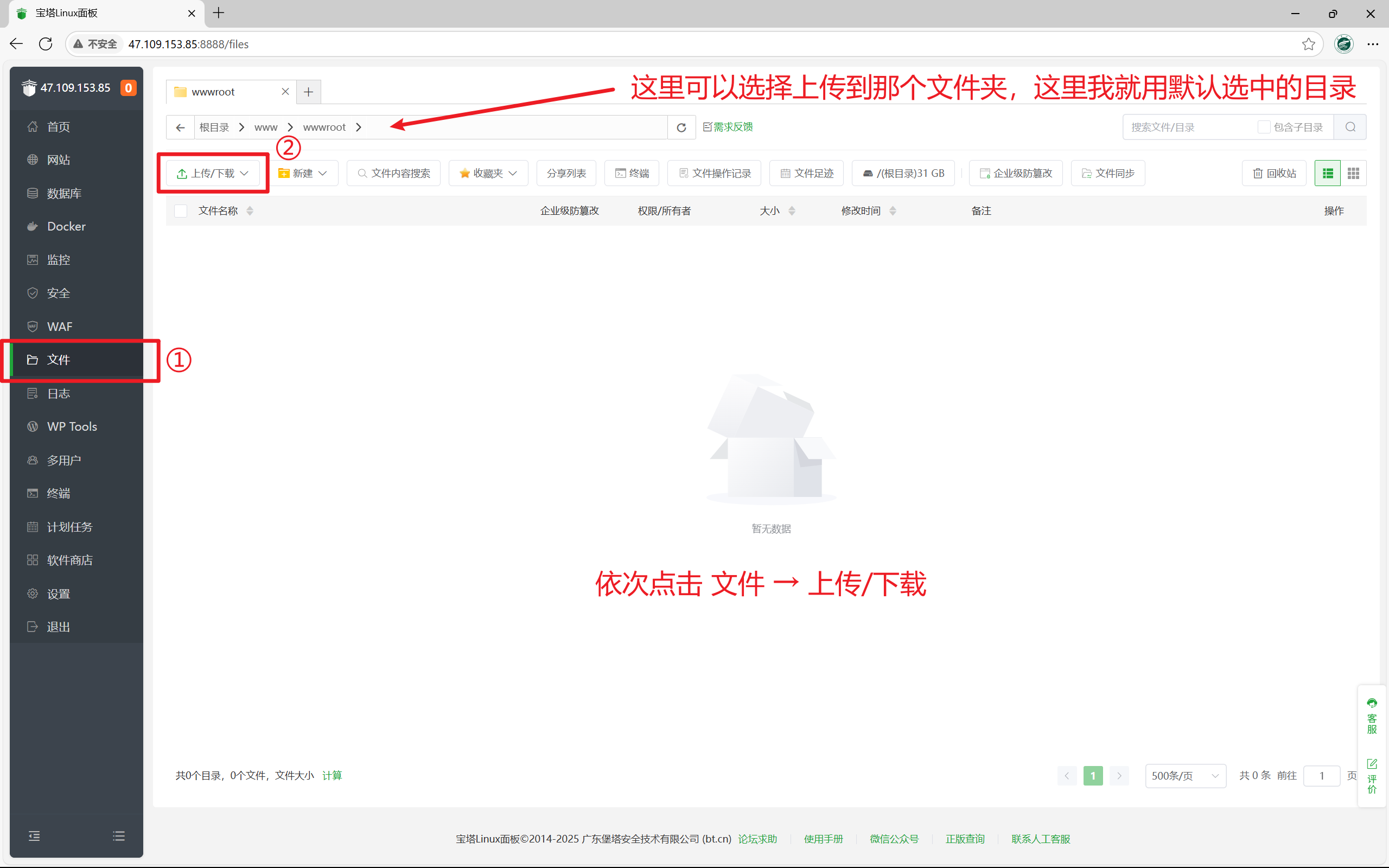Viewport: 1389px width, 868px height.
Task: Open the 500条/页 page size dropdown
Action: (x=1184, y=775)
